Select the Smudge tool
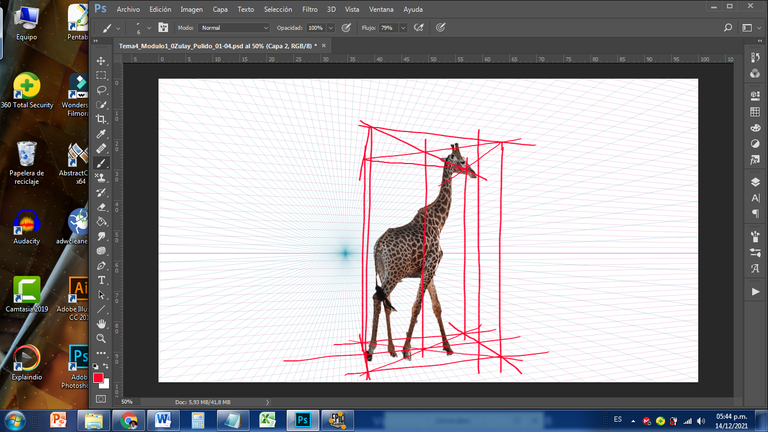768x432 pixels. coord(101,236)
